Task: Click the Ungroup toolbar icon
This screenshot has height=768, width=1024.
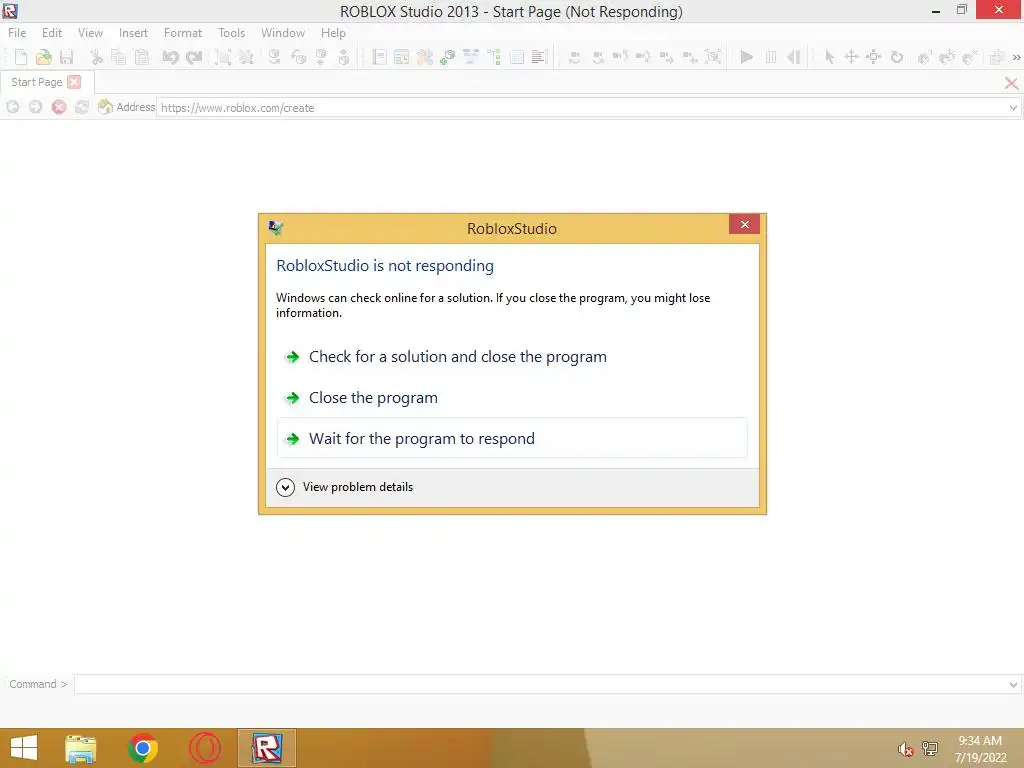Action: click(246, 57)
